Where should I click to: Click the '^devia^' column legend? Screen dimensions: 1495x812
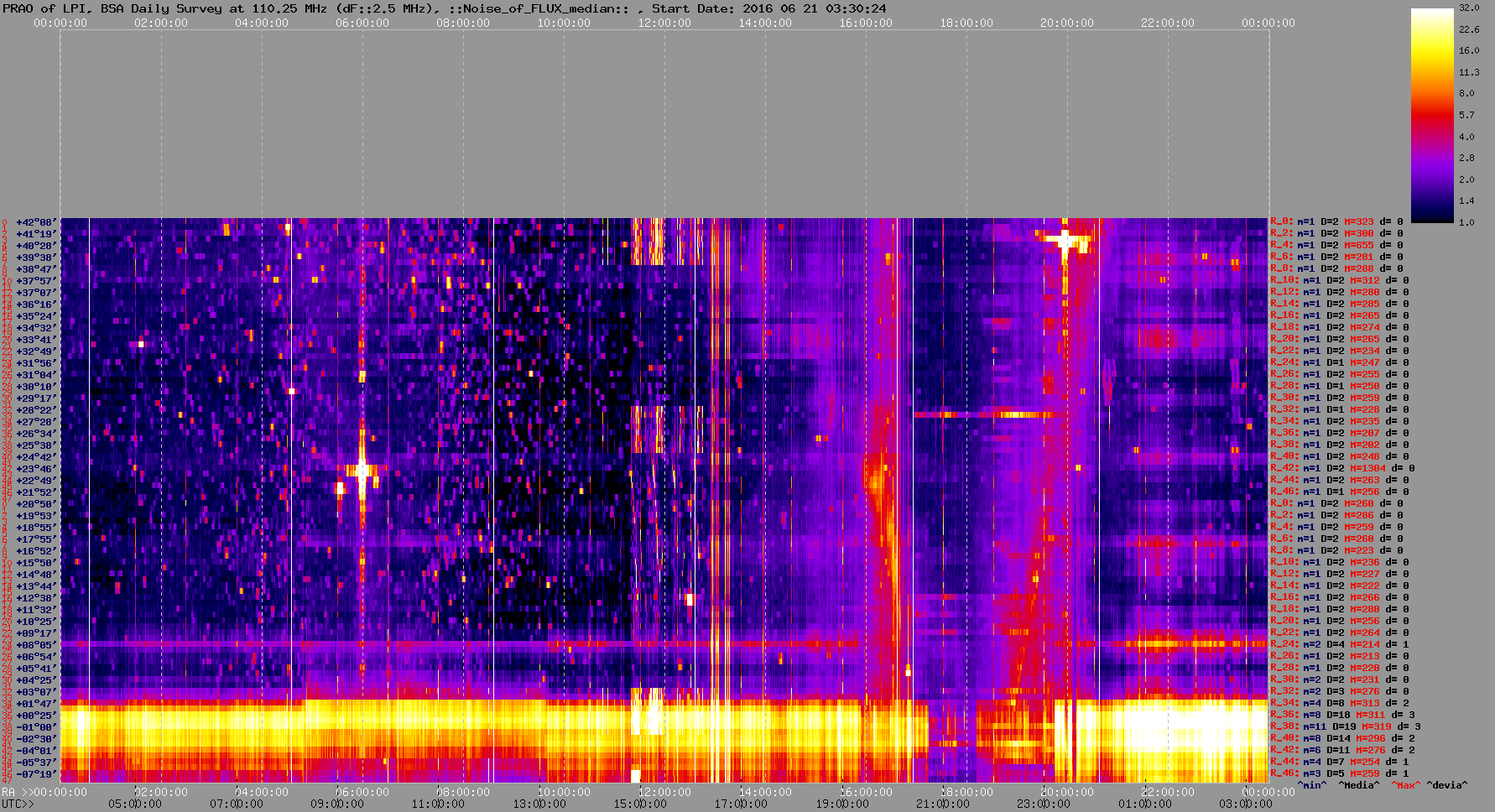click(x=1447, y=785)
